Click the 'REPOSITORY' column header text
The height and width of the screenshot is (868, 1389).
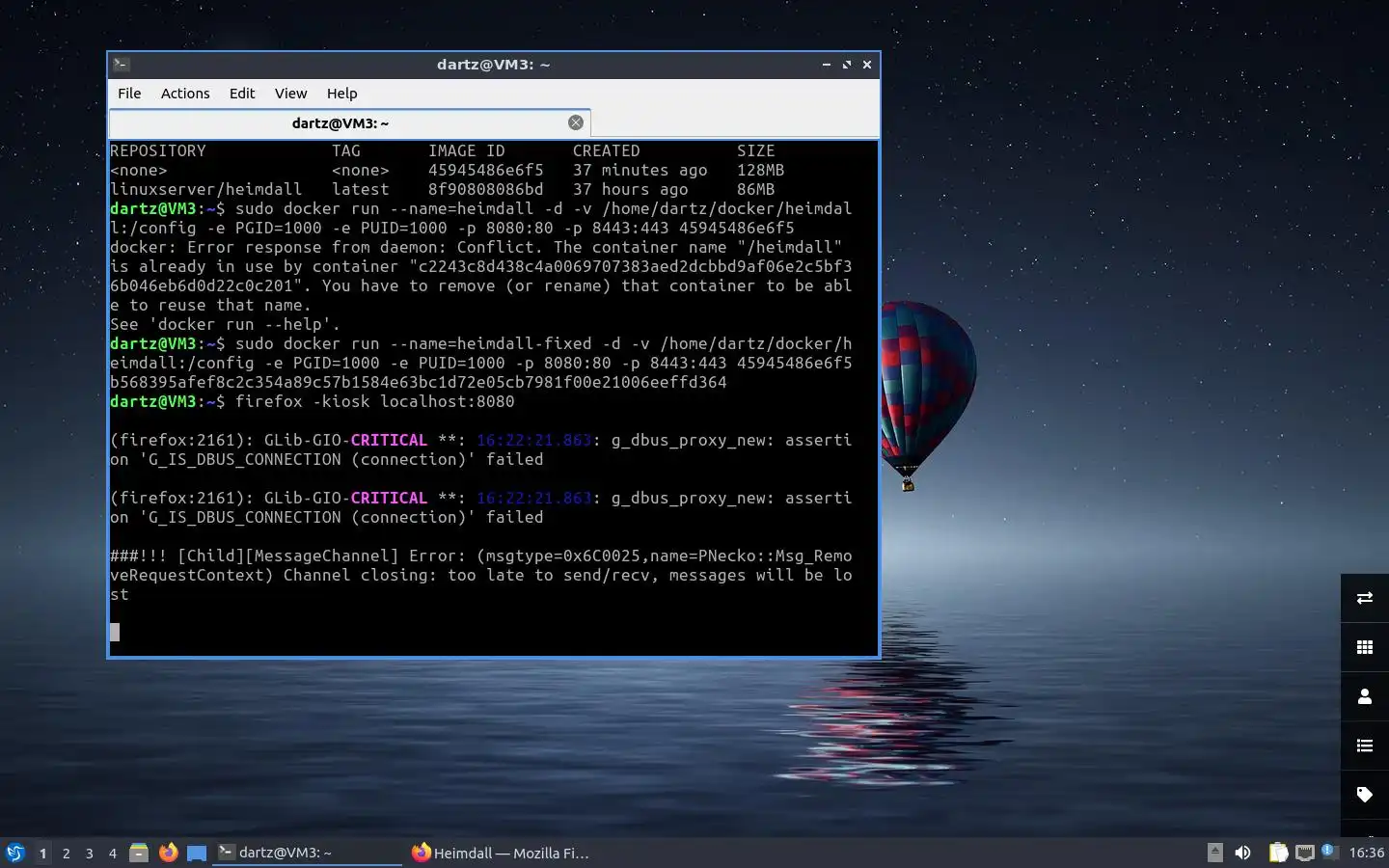pos(158,150)
